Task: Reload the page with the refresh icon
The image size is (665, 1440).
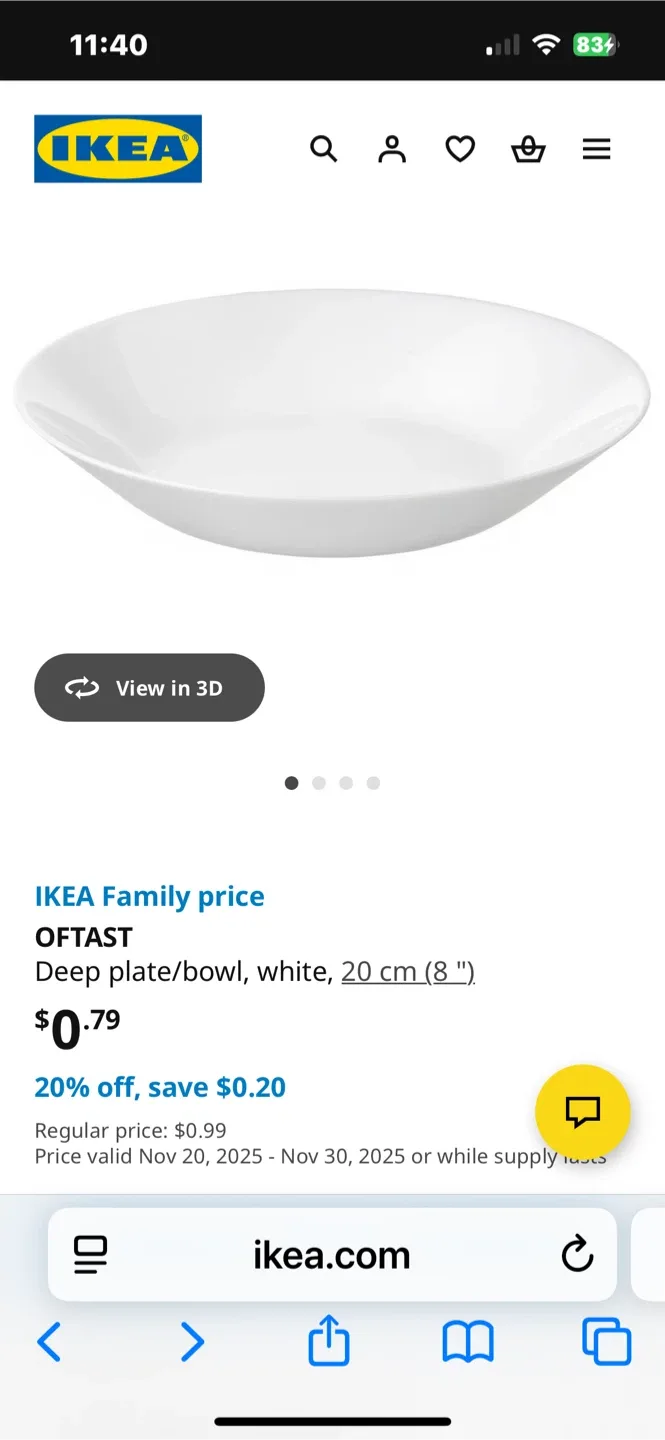Action: pos(577,1255)
